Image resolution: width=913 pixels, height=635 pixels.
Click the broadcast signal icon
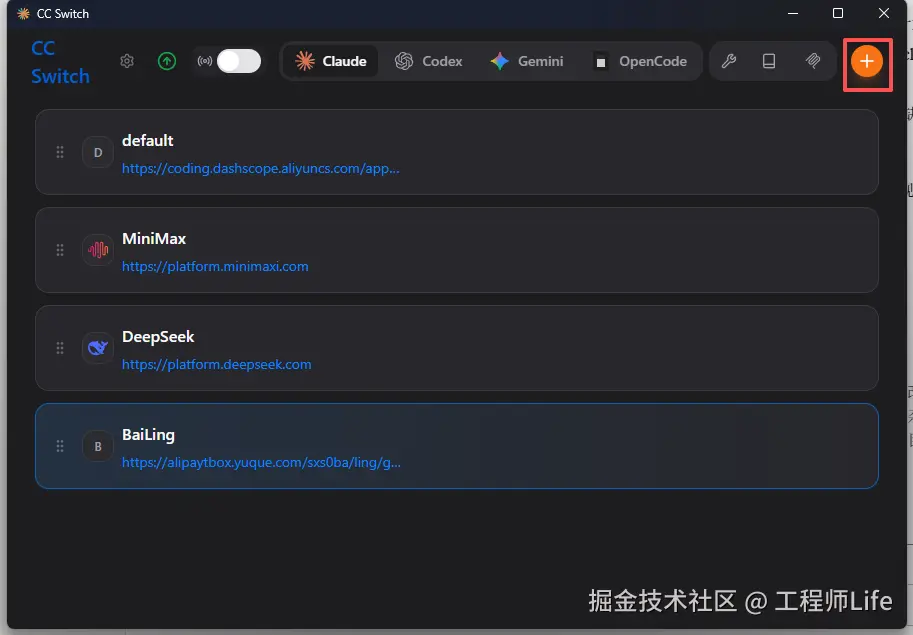(x=204, y=61)
